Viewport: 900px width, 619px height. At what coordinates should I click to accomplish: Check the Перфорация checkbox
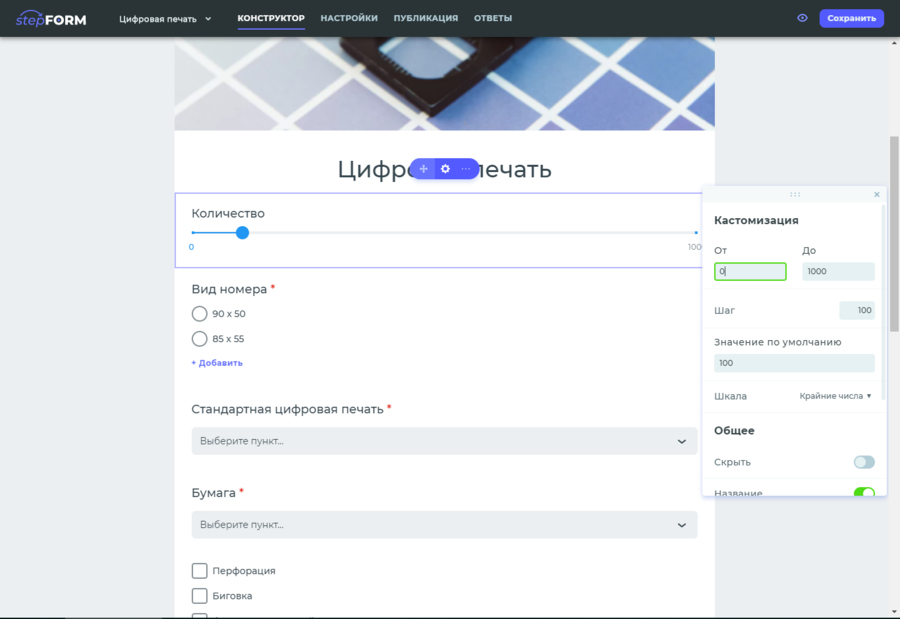coord(199,571)
